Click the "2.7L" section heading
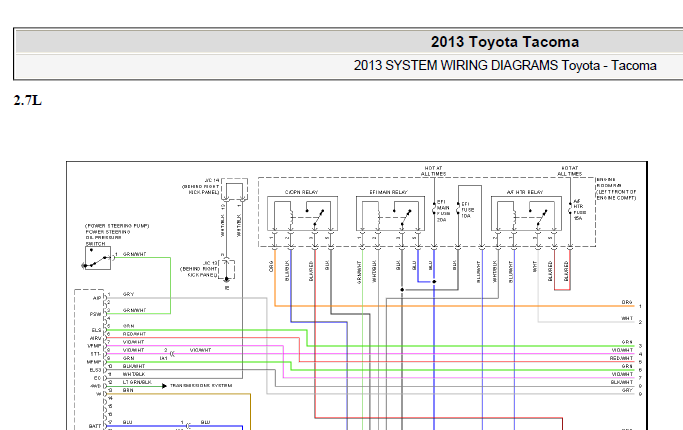The height and width of the screenshot is (430, 683). point(27,101)
